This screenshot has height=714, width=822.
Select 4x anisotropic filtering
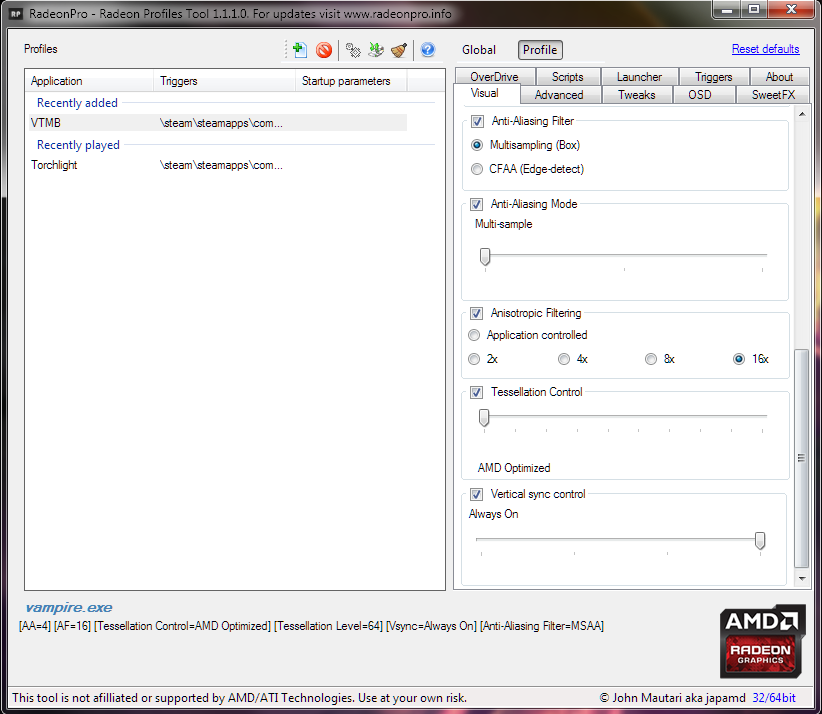564,359
